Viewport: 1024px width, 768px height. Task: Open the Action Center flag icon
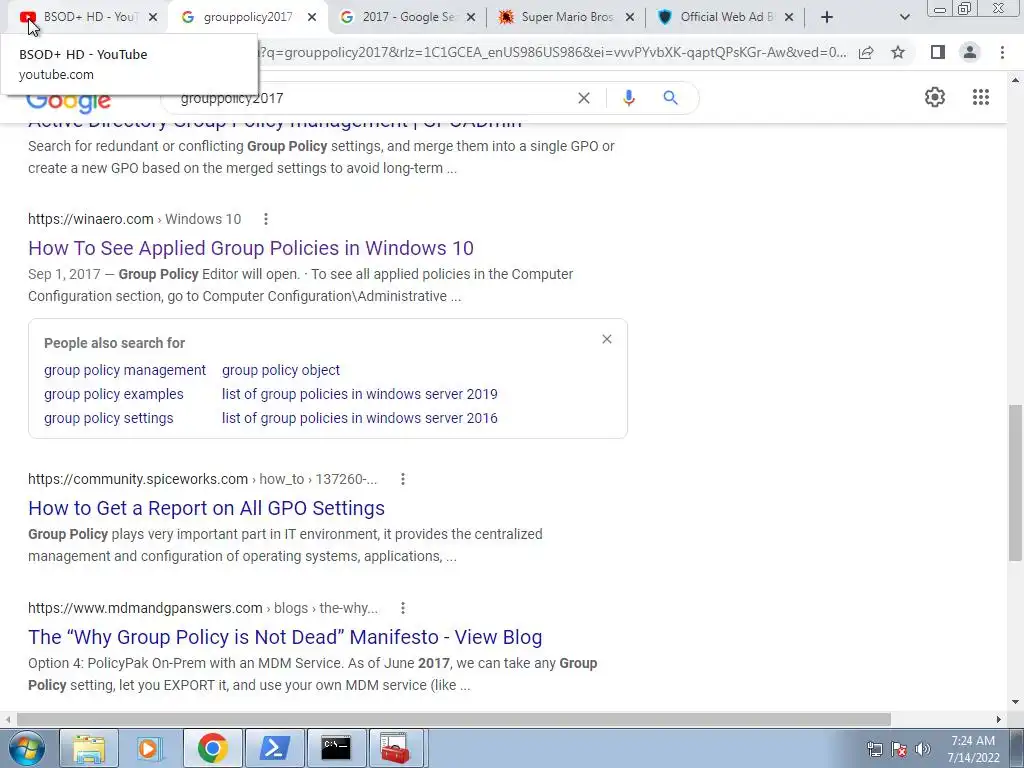point(899,749)
